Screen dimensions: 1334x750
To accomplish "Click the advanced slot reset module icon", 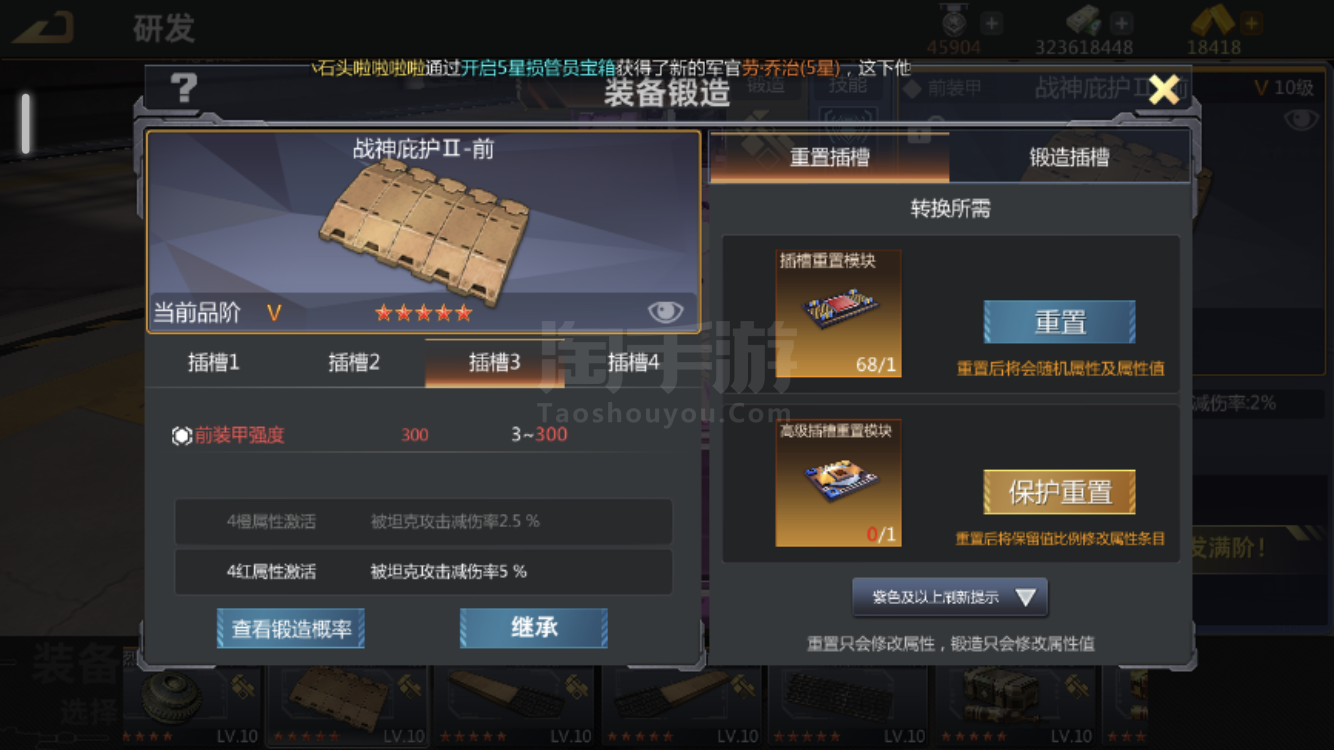I will click(838, 483).
